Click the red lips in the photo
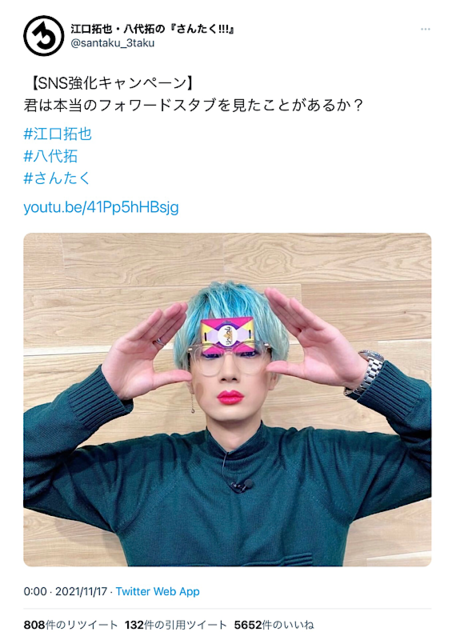 (x=230, y=397)
